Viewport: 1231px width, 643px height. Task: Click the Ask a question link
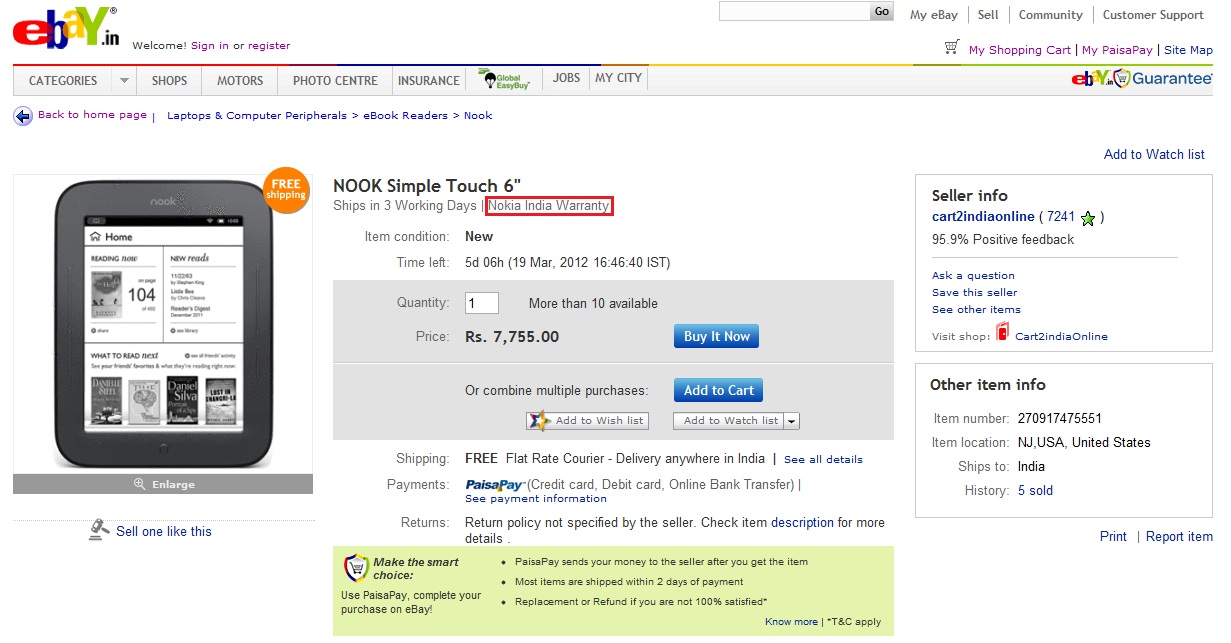pos(973,276)
